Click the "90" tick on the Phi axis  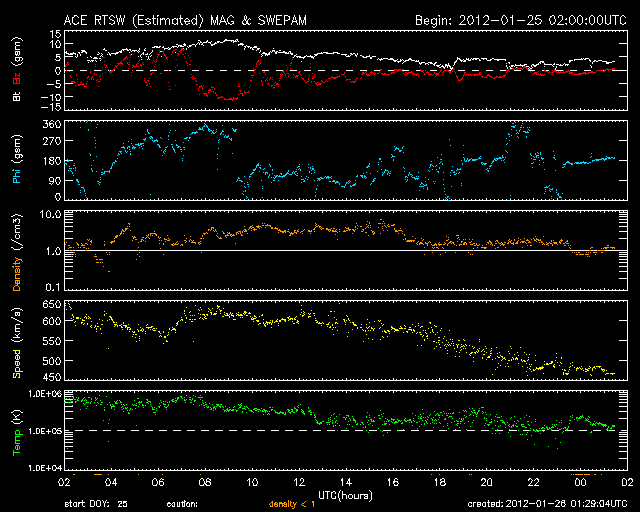[55, 181]
